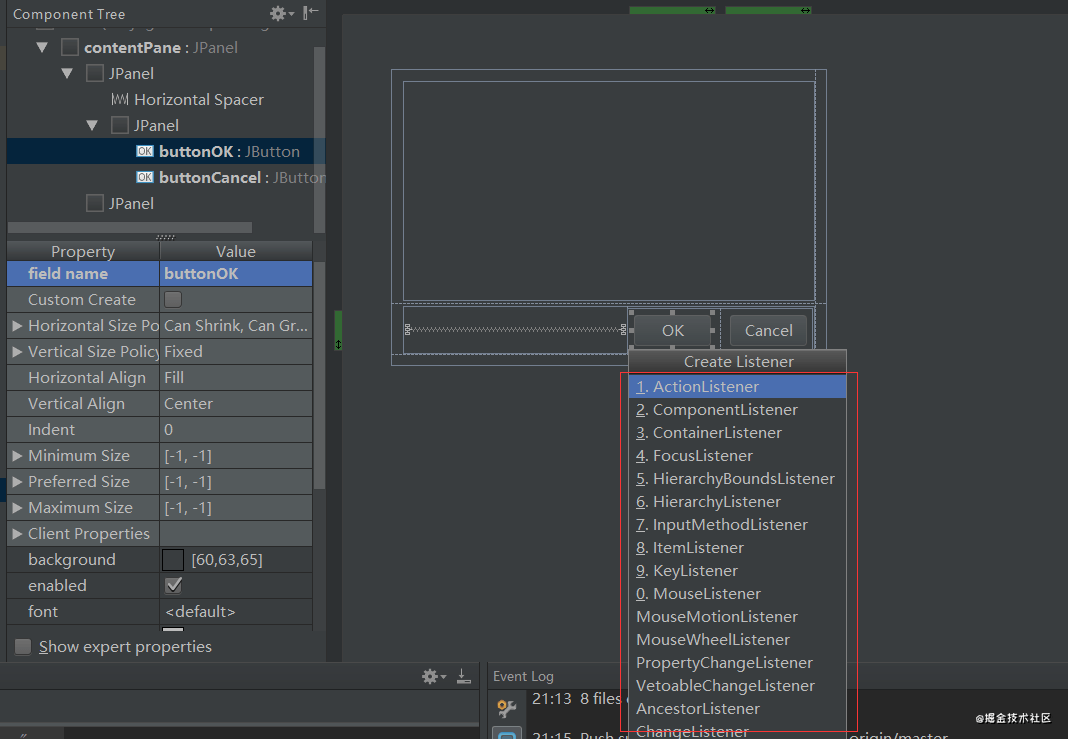Screen dimensions: 1068x739
Task: Expand the Preferred Size property
Action: pos(18,482)
